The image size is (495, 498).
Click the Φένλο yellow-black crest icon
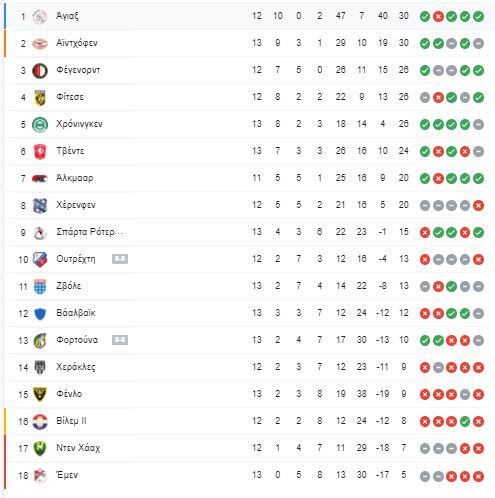click(40, 394)
